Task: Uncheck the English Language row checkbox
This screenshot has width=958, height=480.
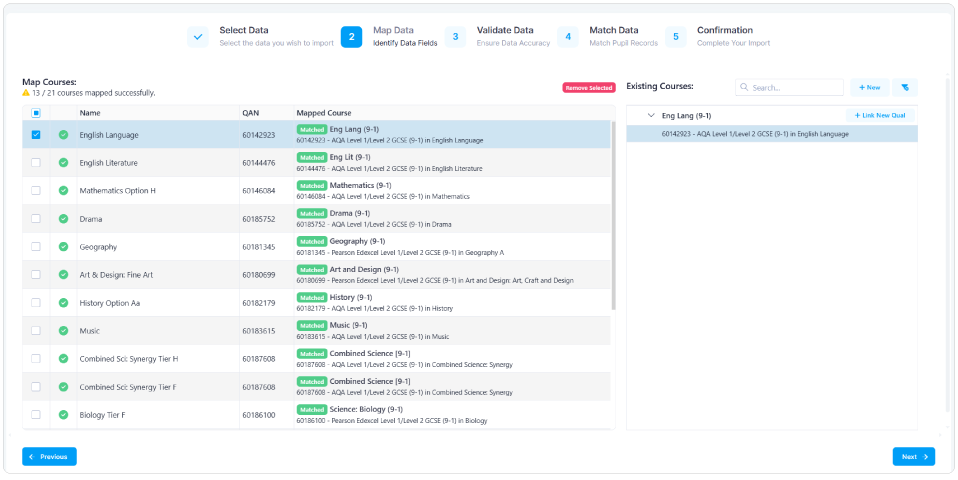Action: 36,135
